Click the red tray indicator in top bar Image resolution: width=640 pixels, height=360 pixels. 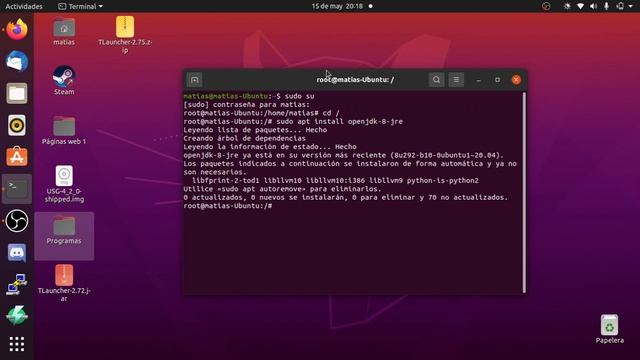pyautogui.click(x=546, y=6)
